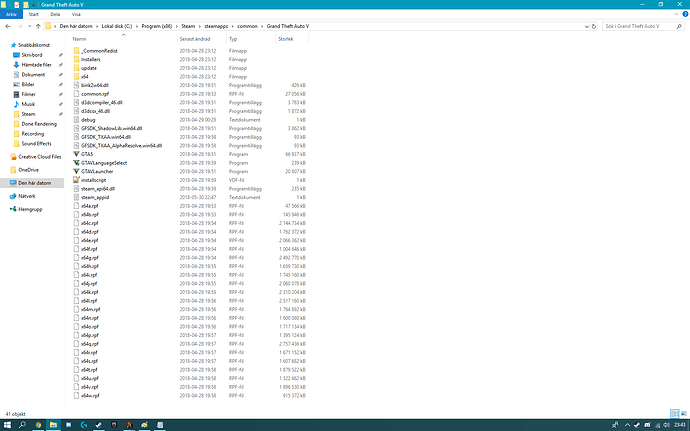Open address bar history dropdown
Viewport: 690px width, 431px height.
pyautogui.click(x=586, y=26)
